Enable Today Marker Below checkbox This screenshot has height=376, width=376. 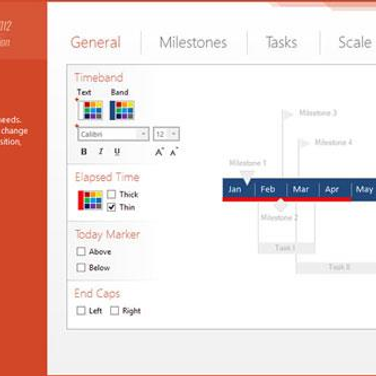coord(81,267)
